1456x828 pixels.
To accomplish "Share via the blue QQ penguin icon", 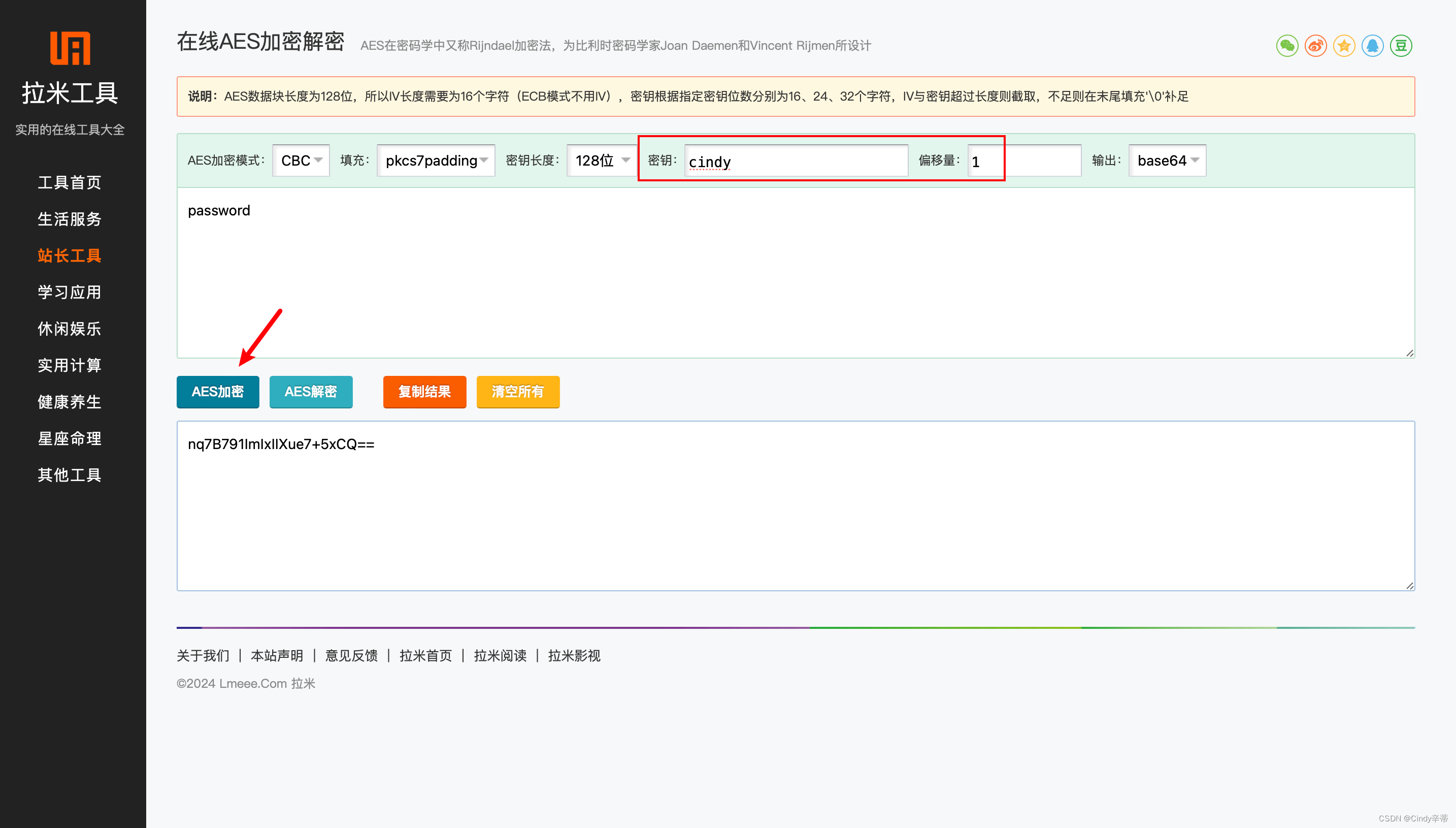I will 1372,46.
